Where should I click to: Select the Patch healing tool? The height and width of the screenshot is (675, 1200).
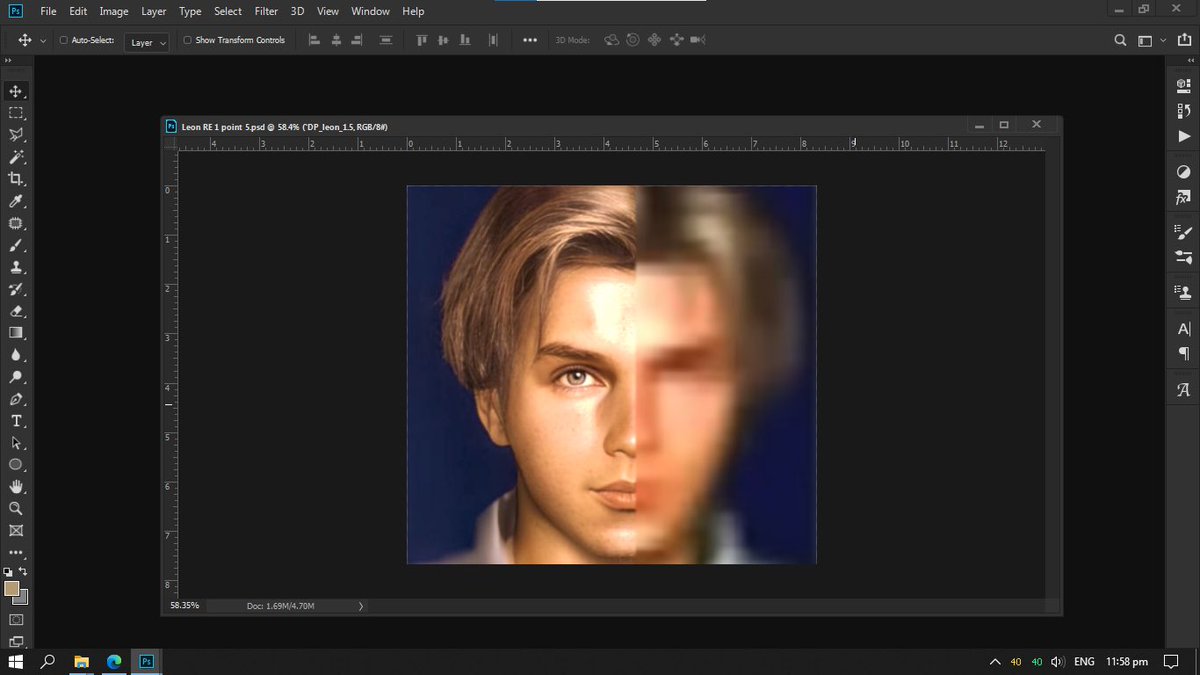click(x=16, y=223)
